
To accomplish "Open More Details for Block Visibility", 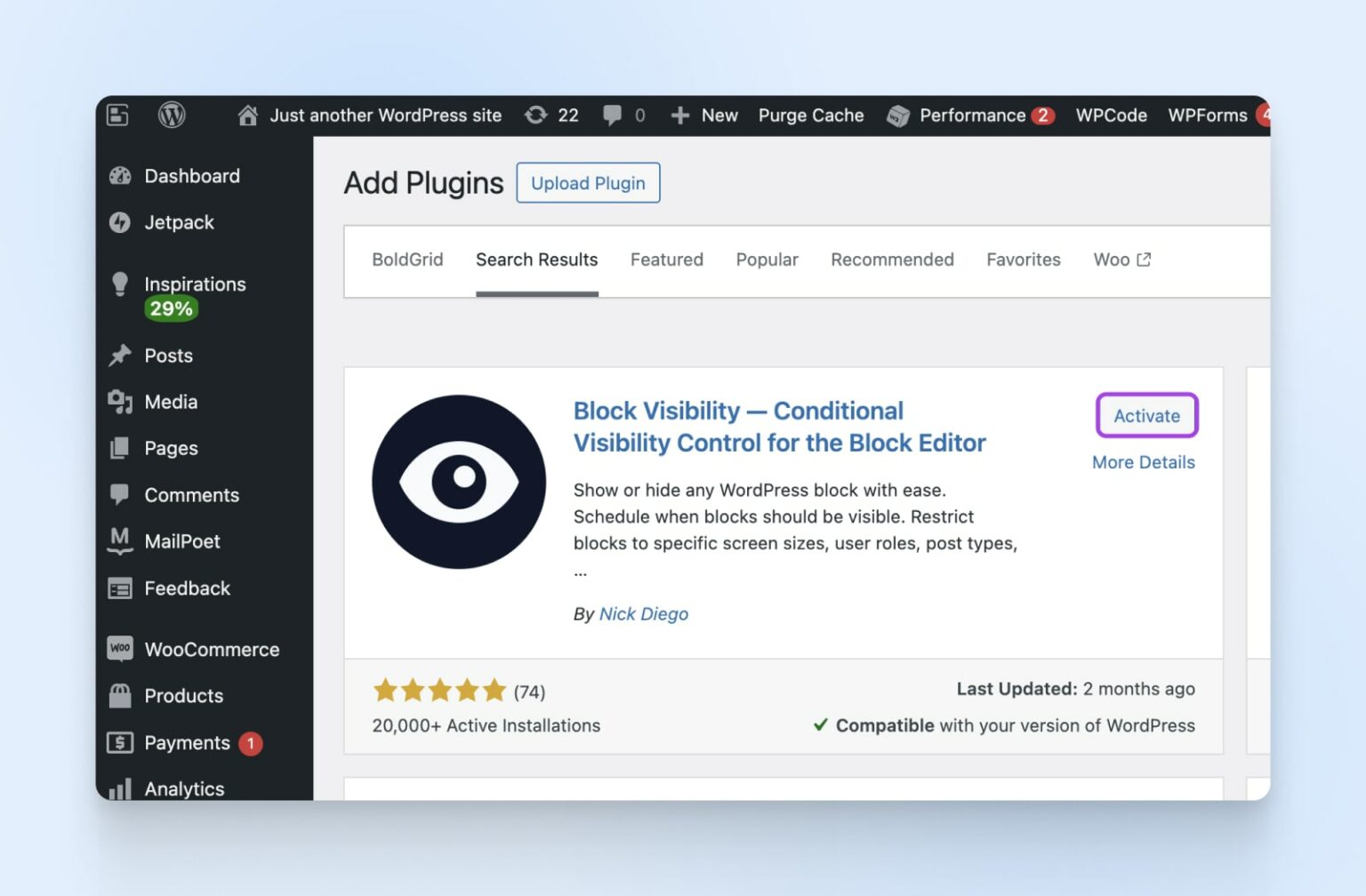I will coord(1144,462).
